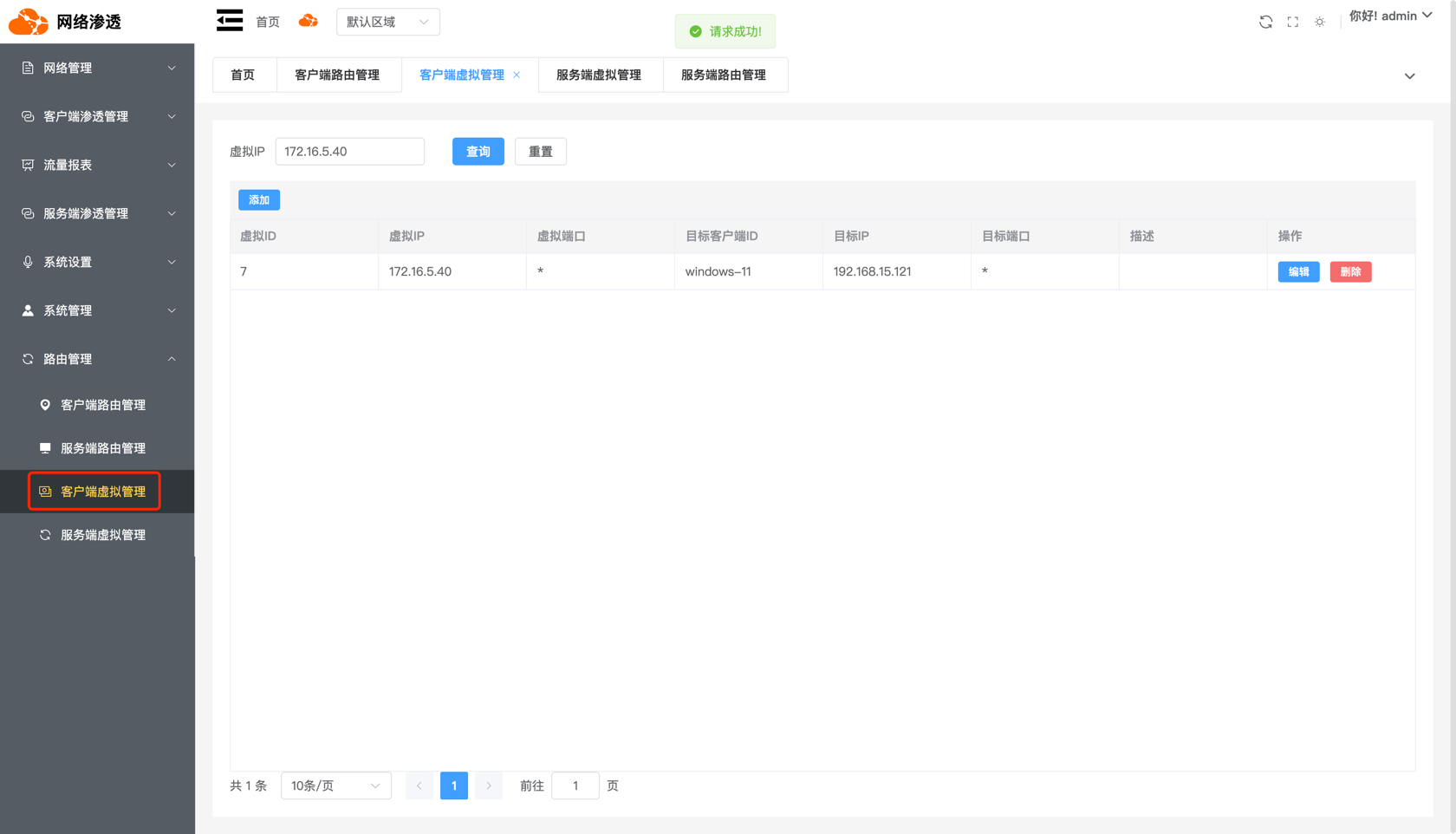Edit the 172.16.5.40 row
1456x834 pixels.
click(1298, 272)
